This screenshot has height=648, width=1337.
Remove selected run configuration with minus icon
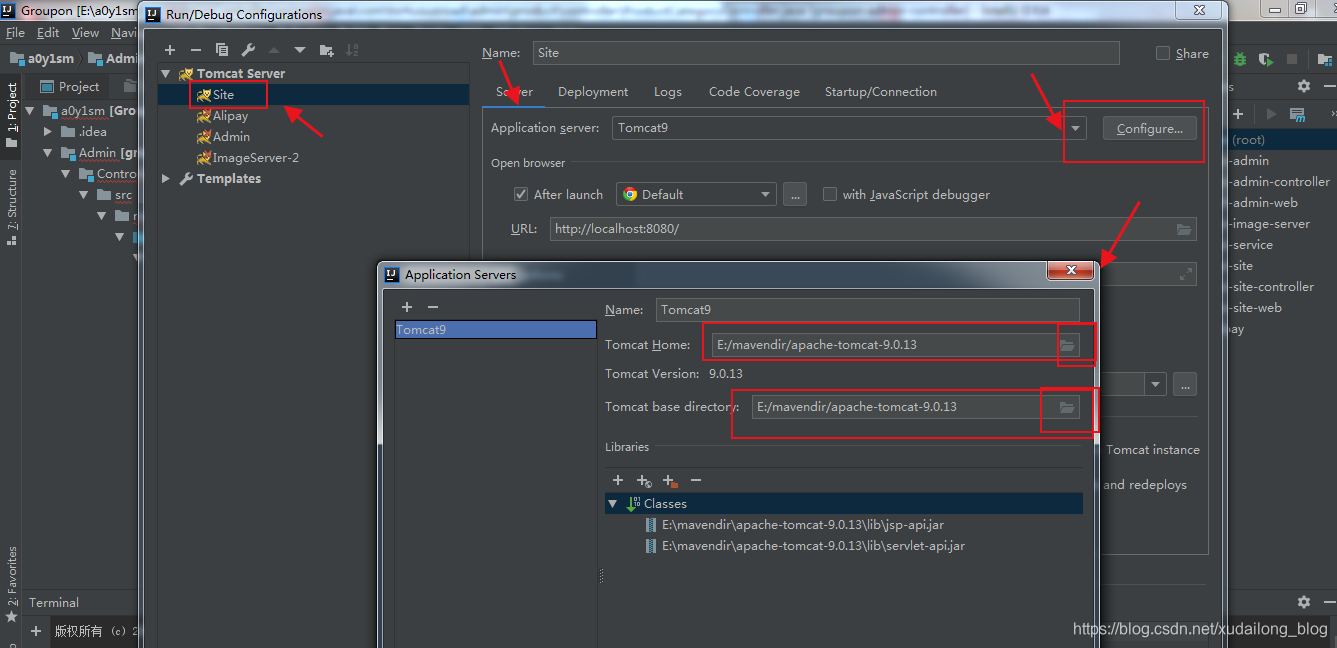coord(196,50)
